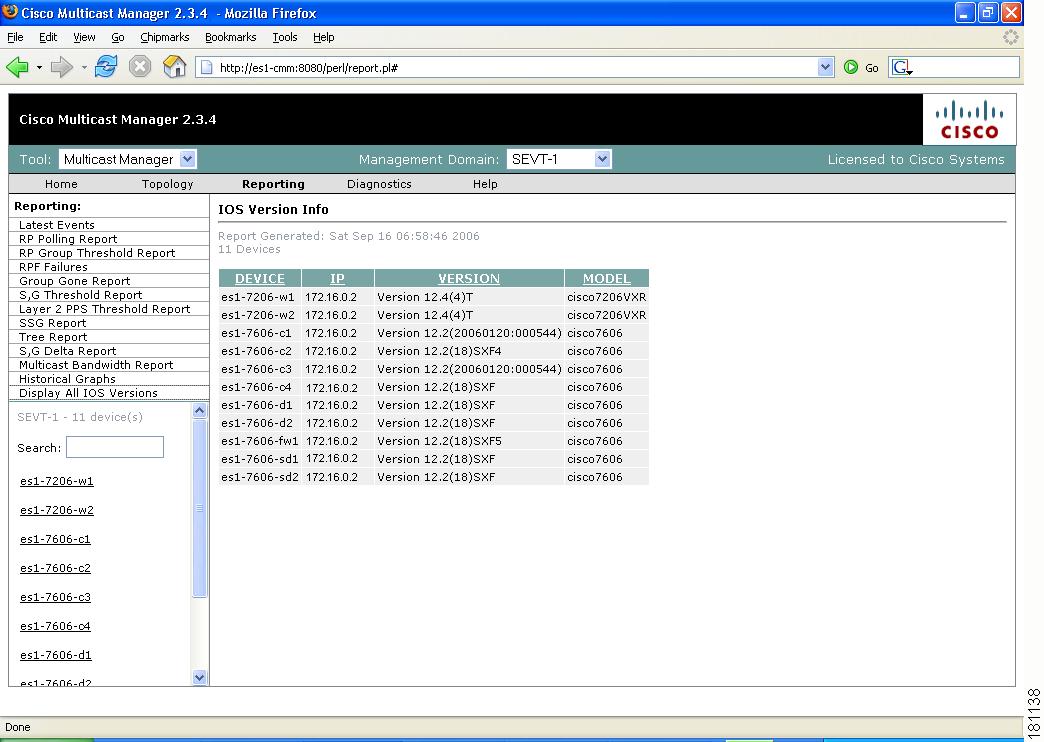The width and height of the screenshot is (1044, 742).
Task: Switch to the Topology tab
Action: pyautogui.click(x=167, y=184)
